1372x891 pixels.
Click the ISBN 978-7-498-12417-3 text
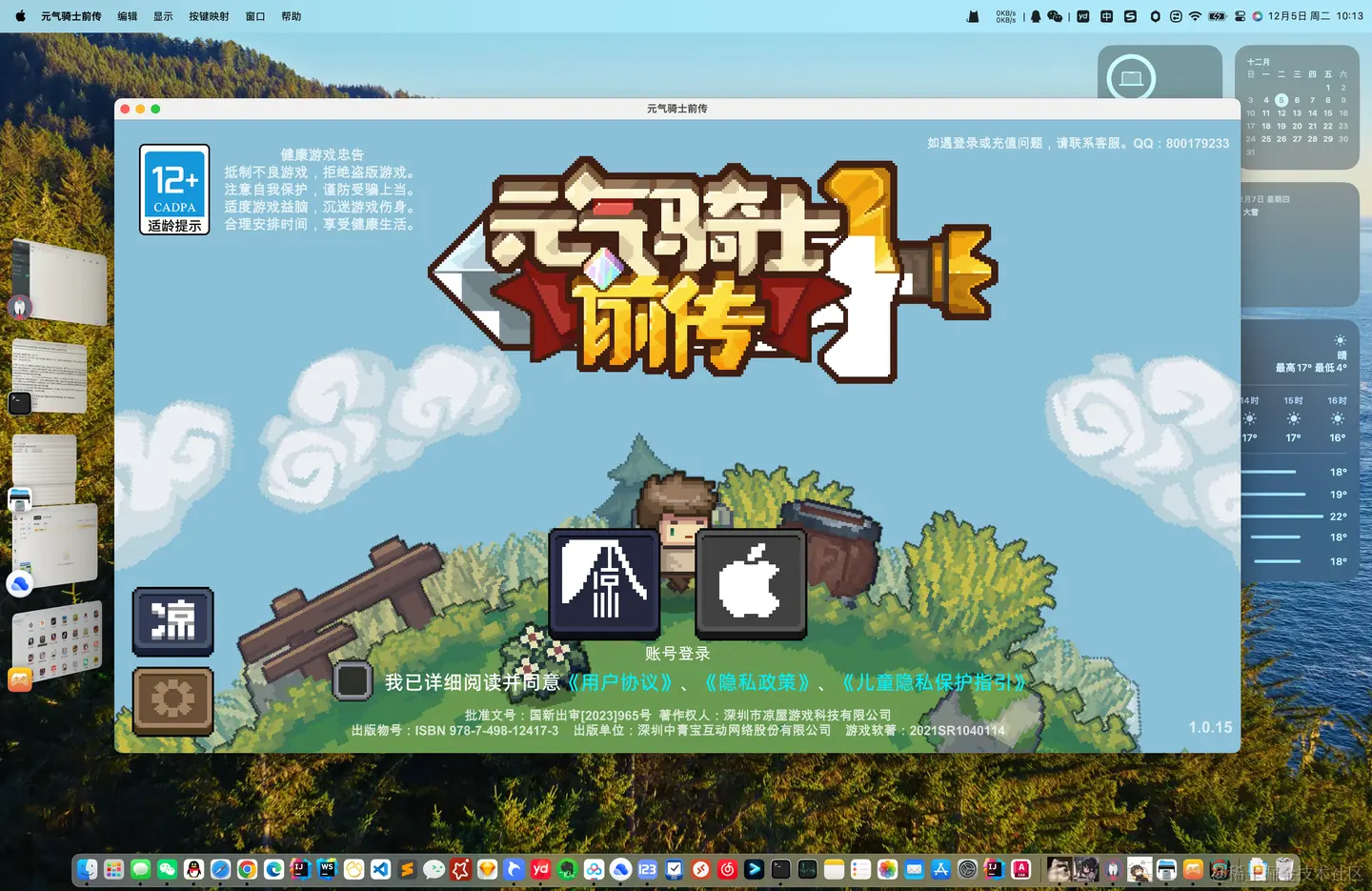(486, 731)
